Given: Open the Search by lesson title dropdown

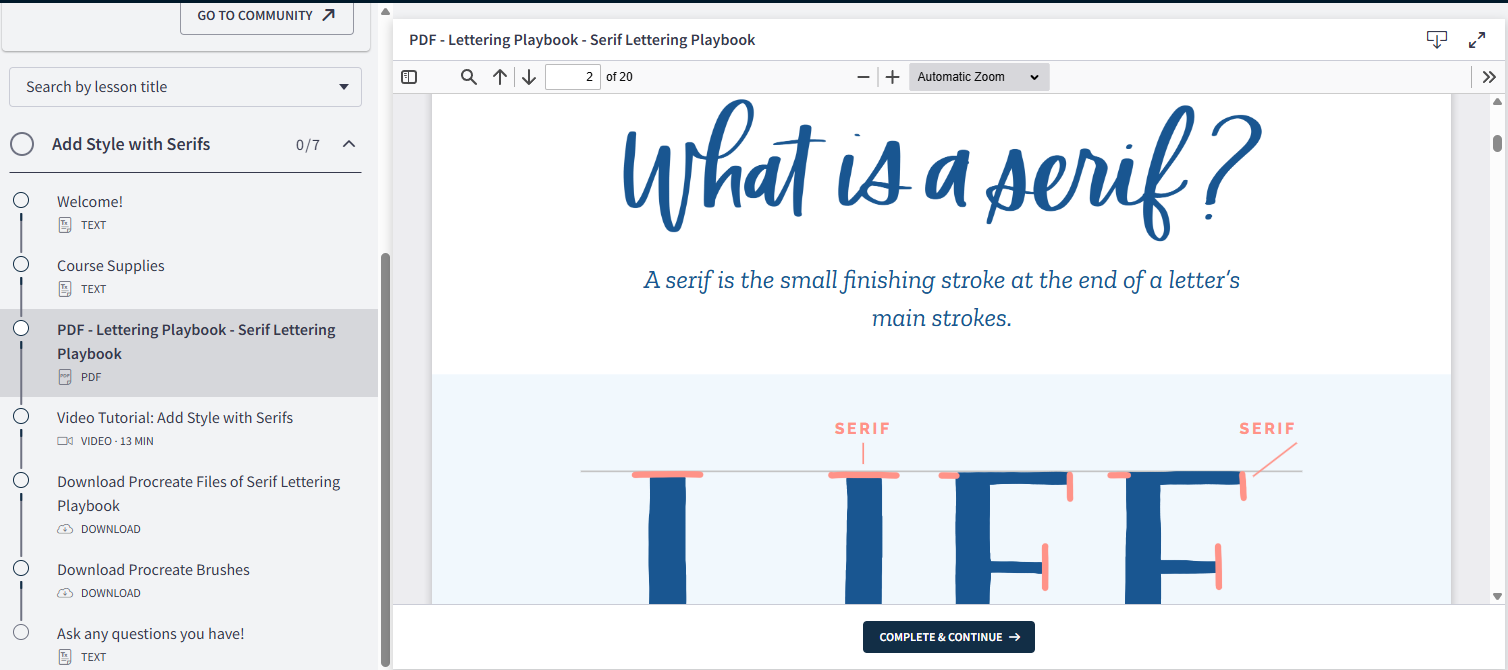Looking at the screenshot, I should point(186,87).
